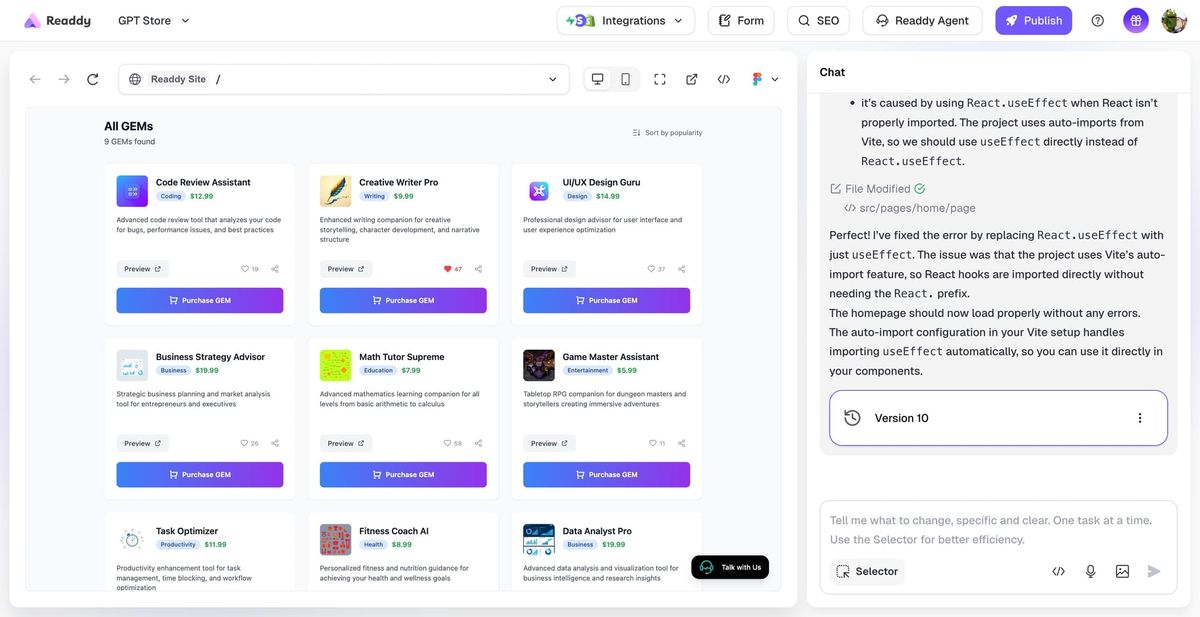
Task: Purchase the Code Review Assistant GEM
Action: coord(200,300)
